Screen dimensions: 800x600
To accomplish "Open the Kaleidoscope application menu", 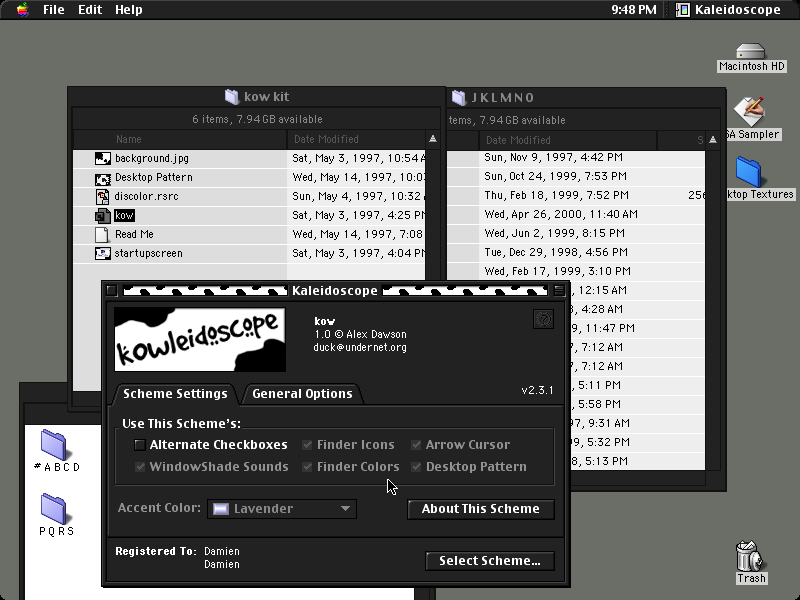I will [729, 9].
